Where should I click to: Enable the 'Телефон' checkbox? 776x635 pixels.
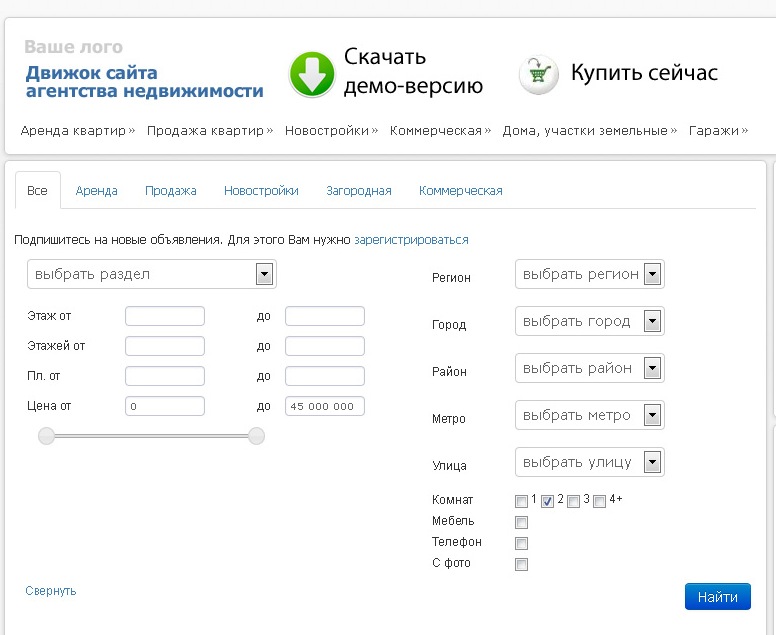click(x=521, y=543)
